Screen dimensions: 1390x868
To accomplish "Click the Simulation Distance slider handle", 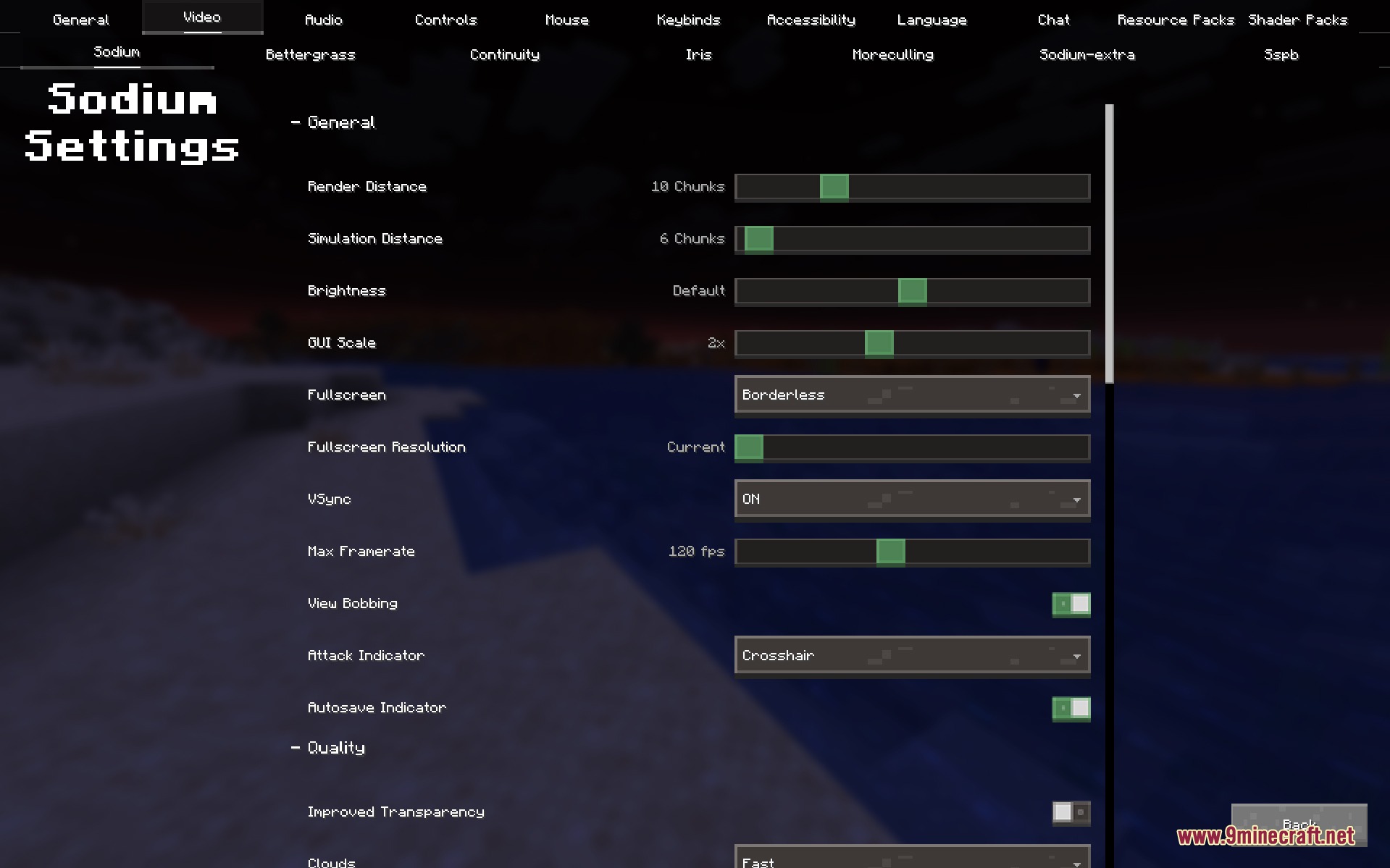I will pyautogui.click(x=759, y=239).
